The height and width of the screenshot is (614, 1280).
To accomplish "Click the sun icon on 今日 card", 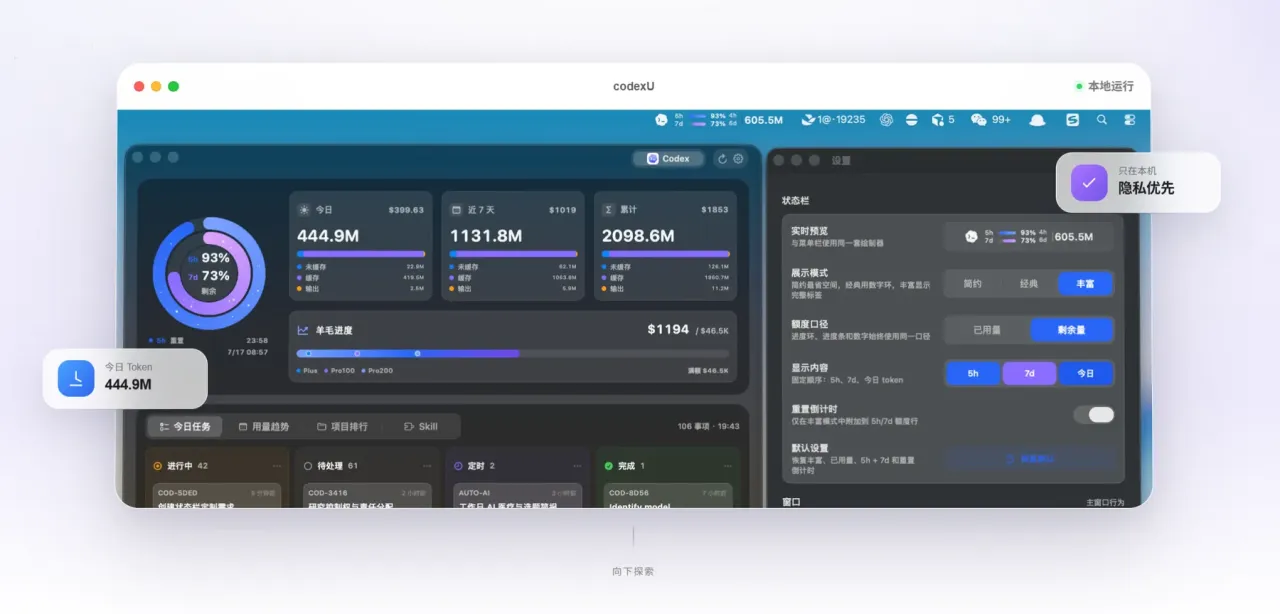I will coord(304,210).
